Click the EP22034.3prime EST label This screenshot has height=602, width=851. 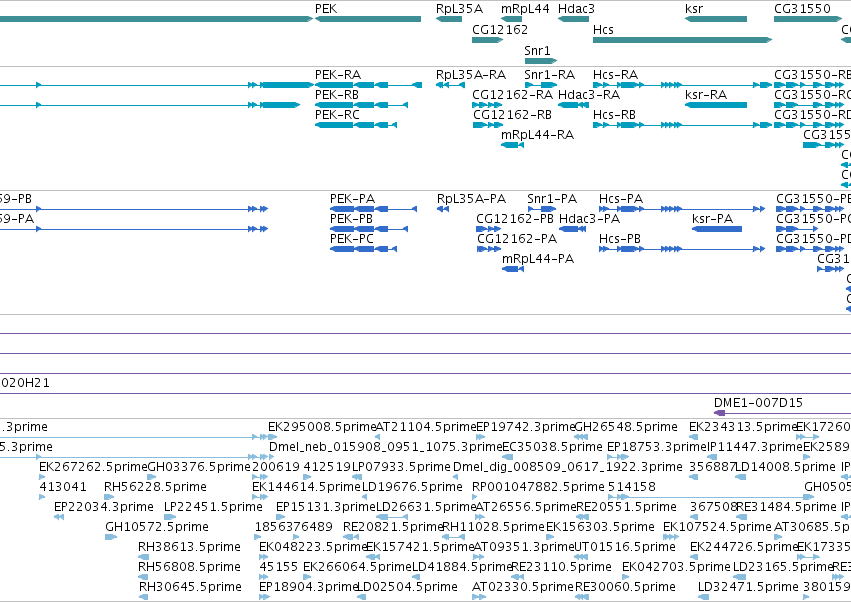(x=104, y=507)
